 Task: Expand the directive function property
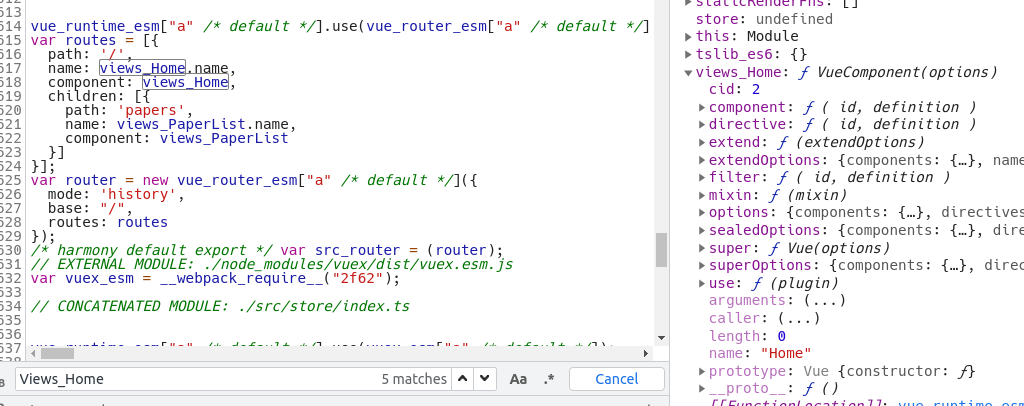pyautogui.click(x=702, y=125)
